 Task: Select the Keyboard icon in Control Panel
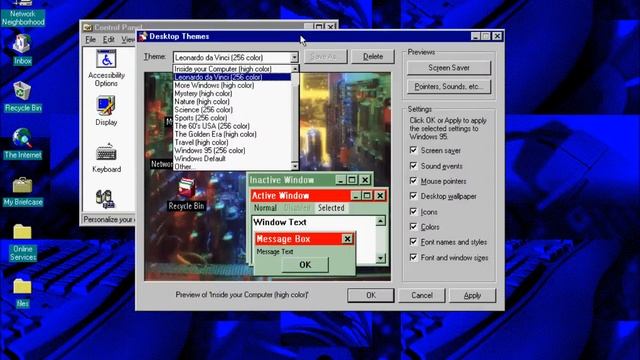point(106,158)
